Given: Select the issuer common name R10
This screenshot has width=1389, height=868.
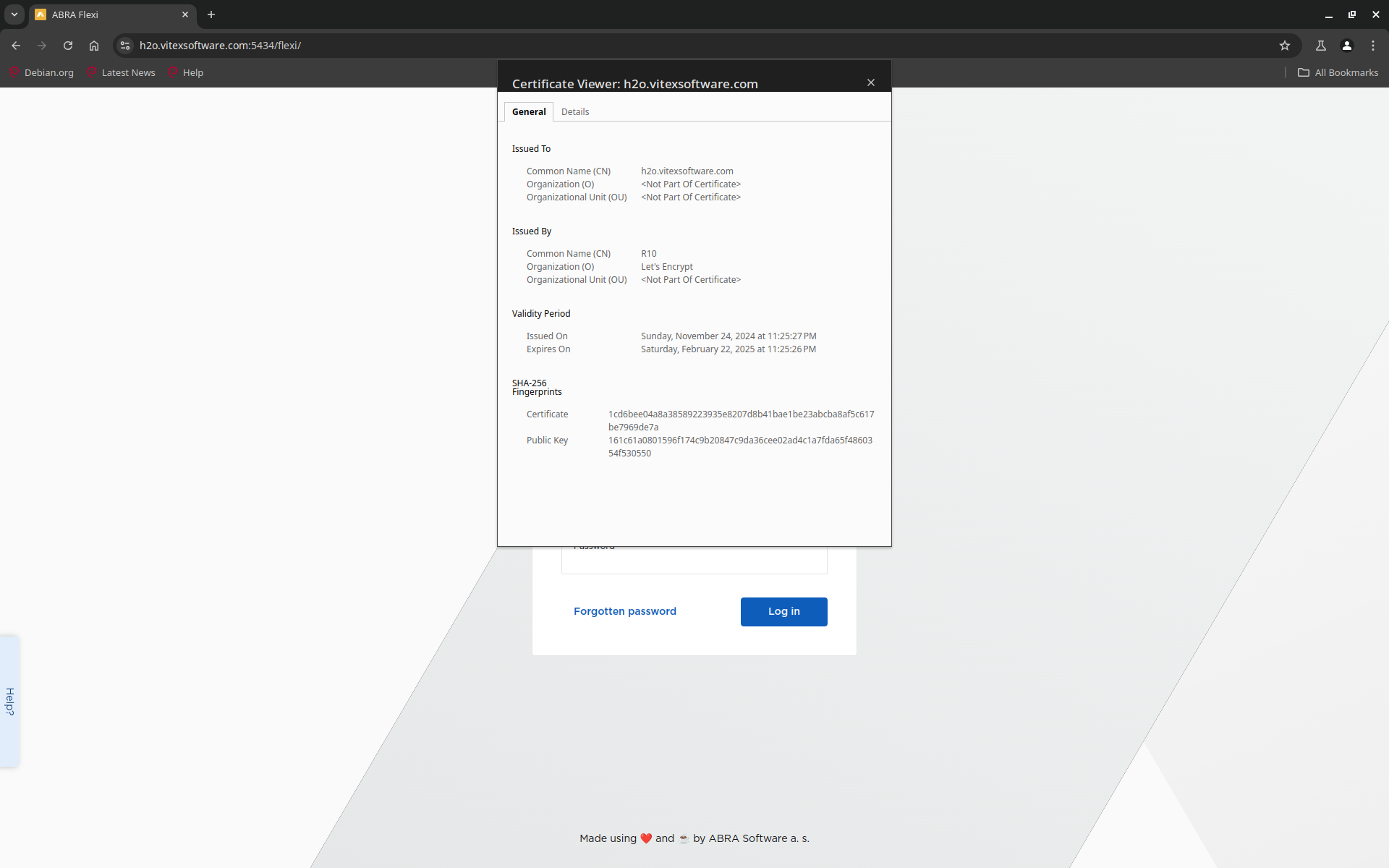Looking at the screenshot, I should (x=649, y=254).
